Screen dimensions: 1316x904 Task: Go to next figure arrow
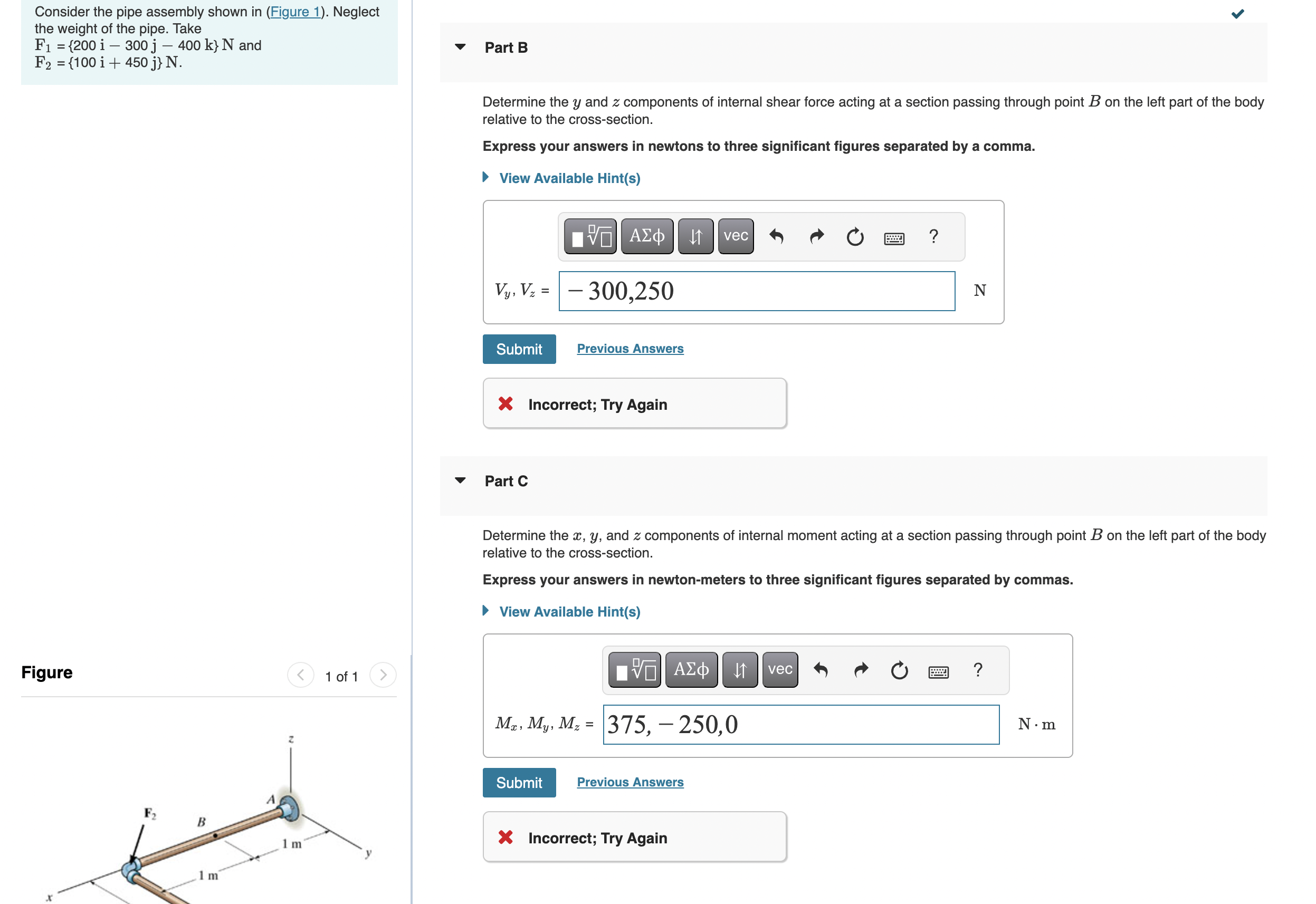tap(383, 675)
